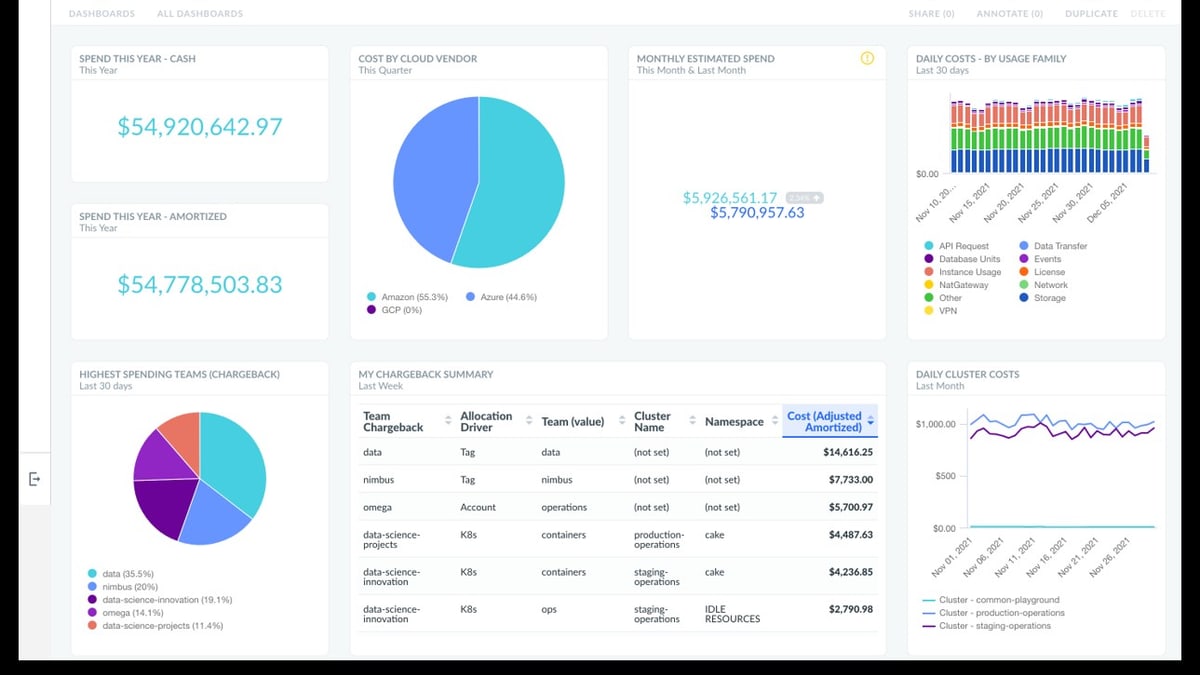Sort by Namespace column arrows
Viewport: 1200px width, 675px height.
click(775, 422)
